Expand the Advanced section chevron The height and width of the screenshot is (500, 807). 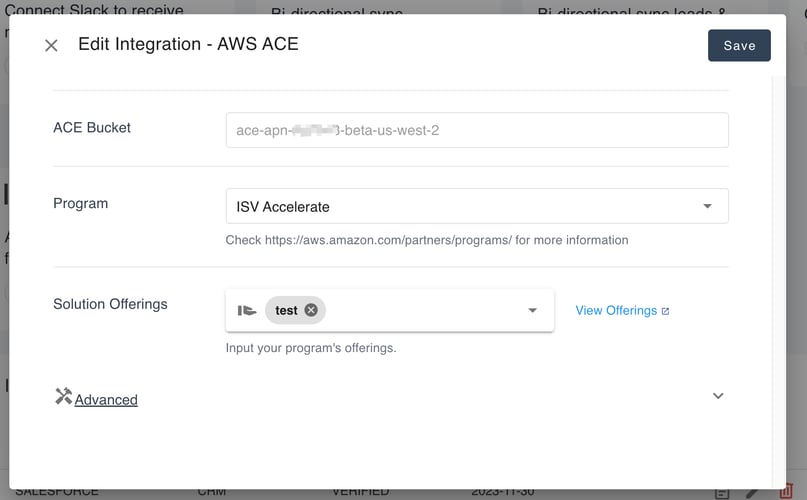(717, 396)
